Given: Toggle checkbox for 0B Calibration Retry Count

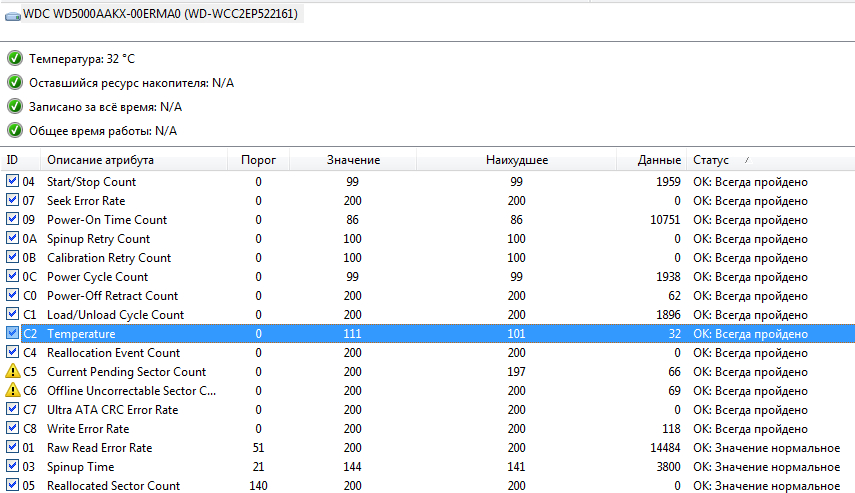Looking at the screenshot, I should [x=12, y=257].
